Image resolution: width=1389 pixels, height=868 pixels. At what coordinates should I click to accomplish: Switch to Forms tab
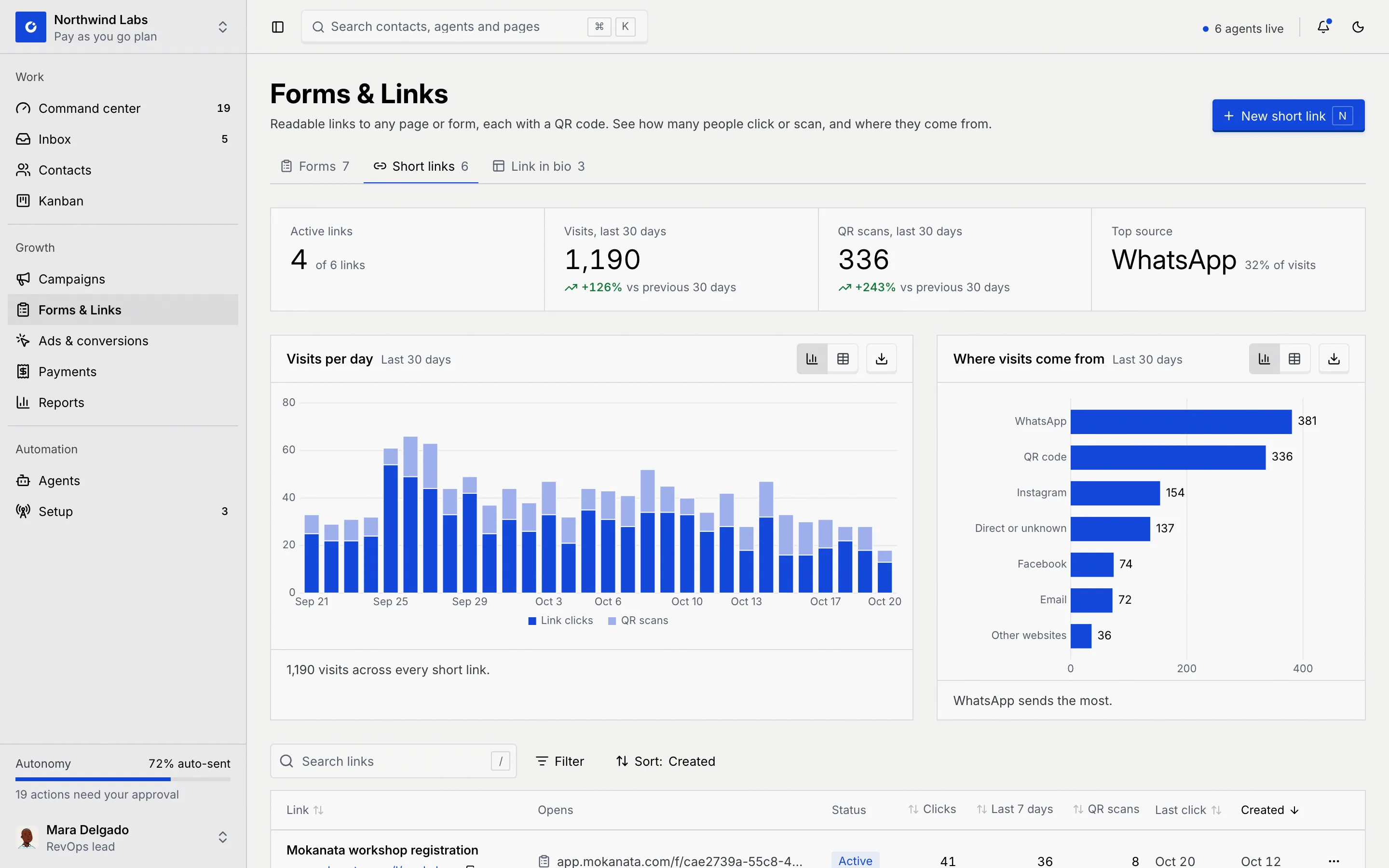(315, 166)
